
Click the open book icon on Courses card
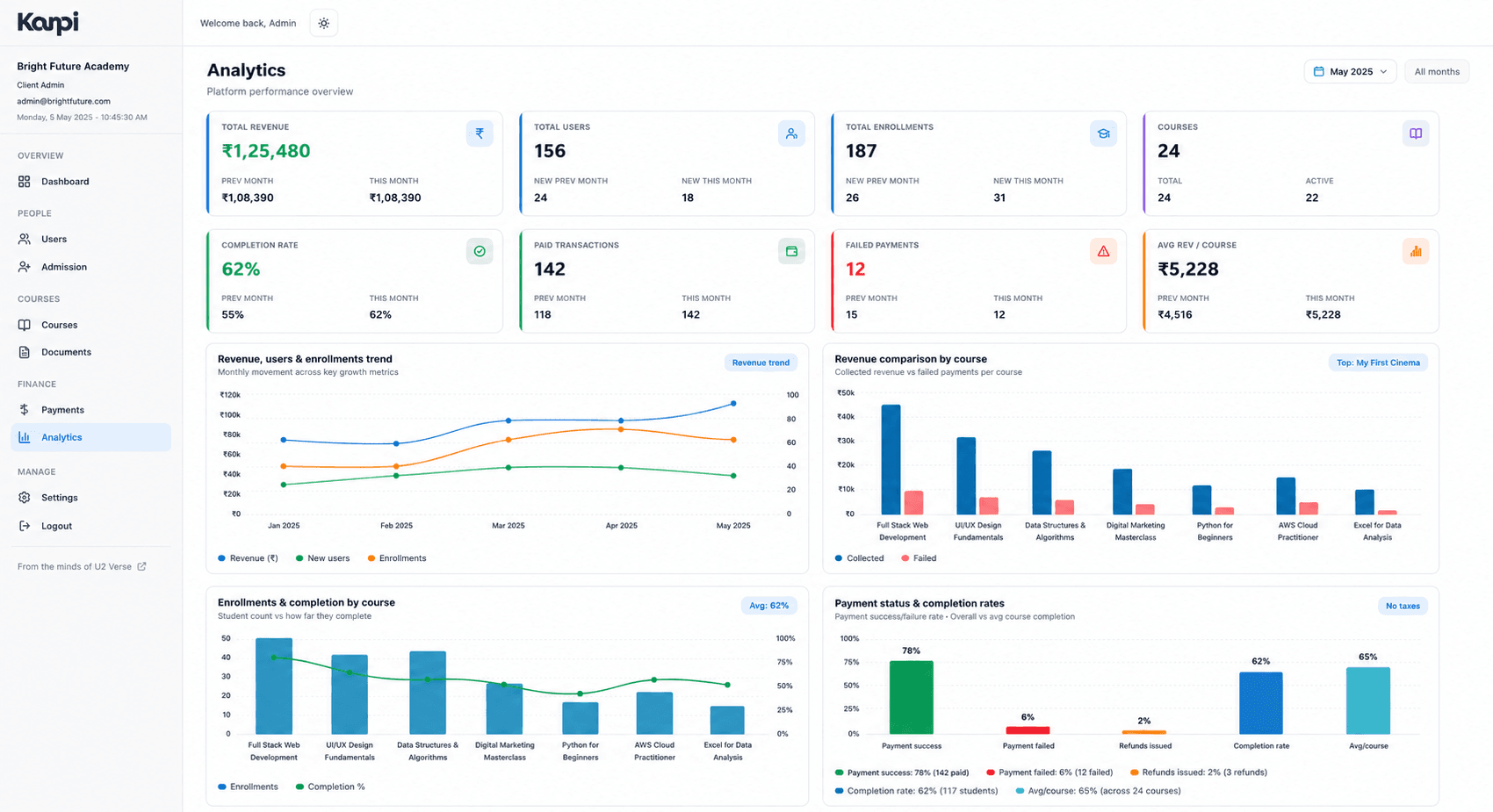(1416, 133)
